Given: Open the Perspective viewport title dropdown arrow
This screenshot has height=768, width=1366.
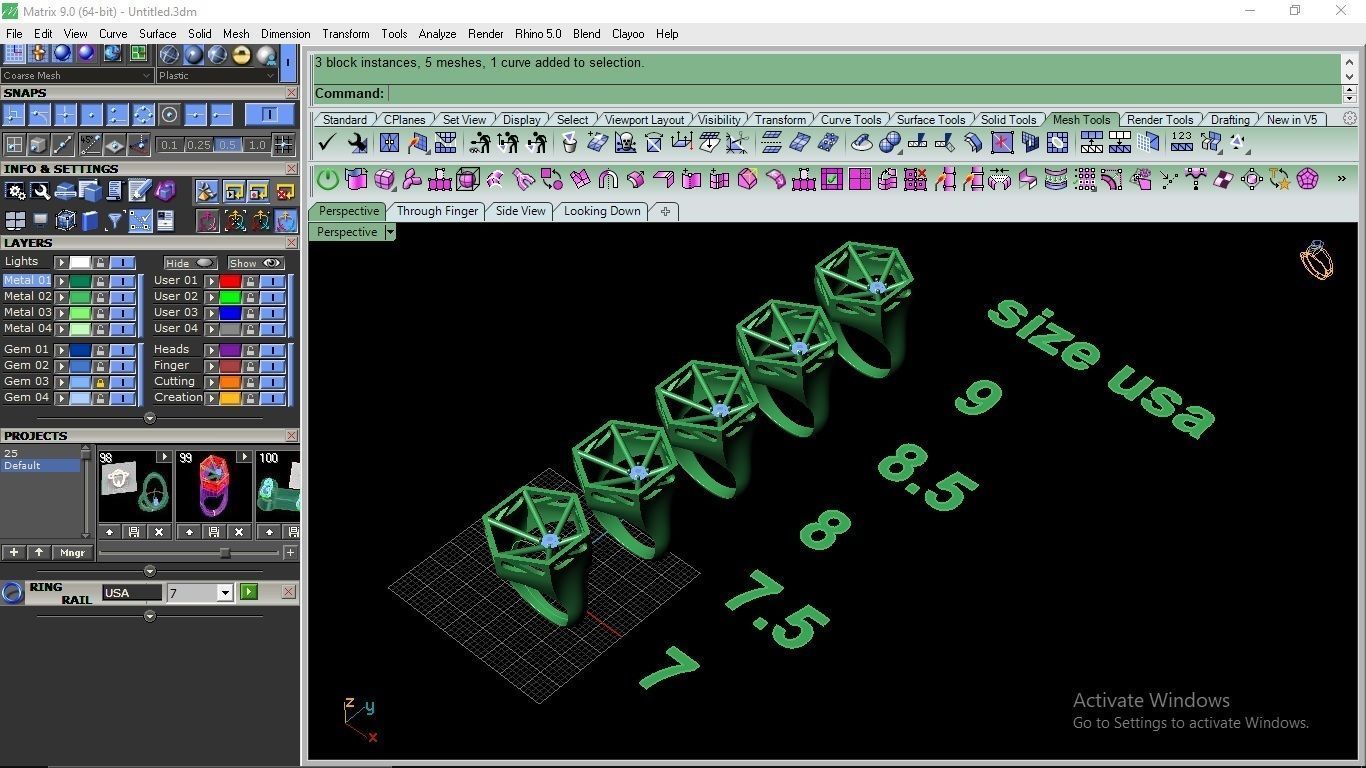Looking at the screenshot, I should [x=390, y=232].
